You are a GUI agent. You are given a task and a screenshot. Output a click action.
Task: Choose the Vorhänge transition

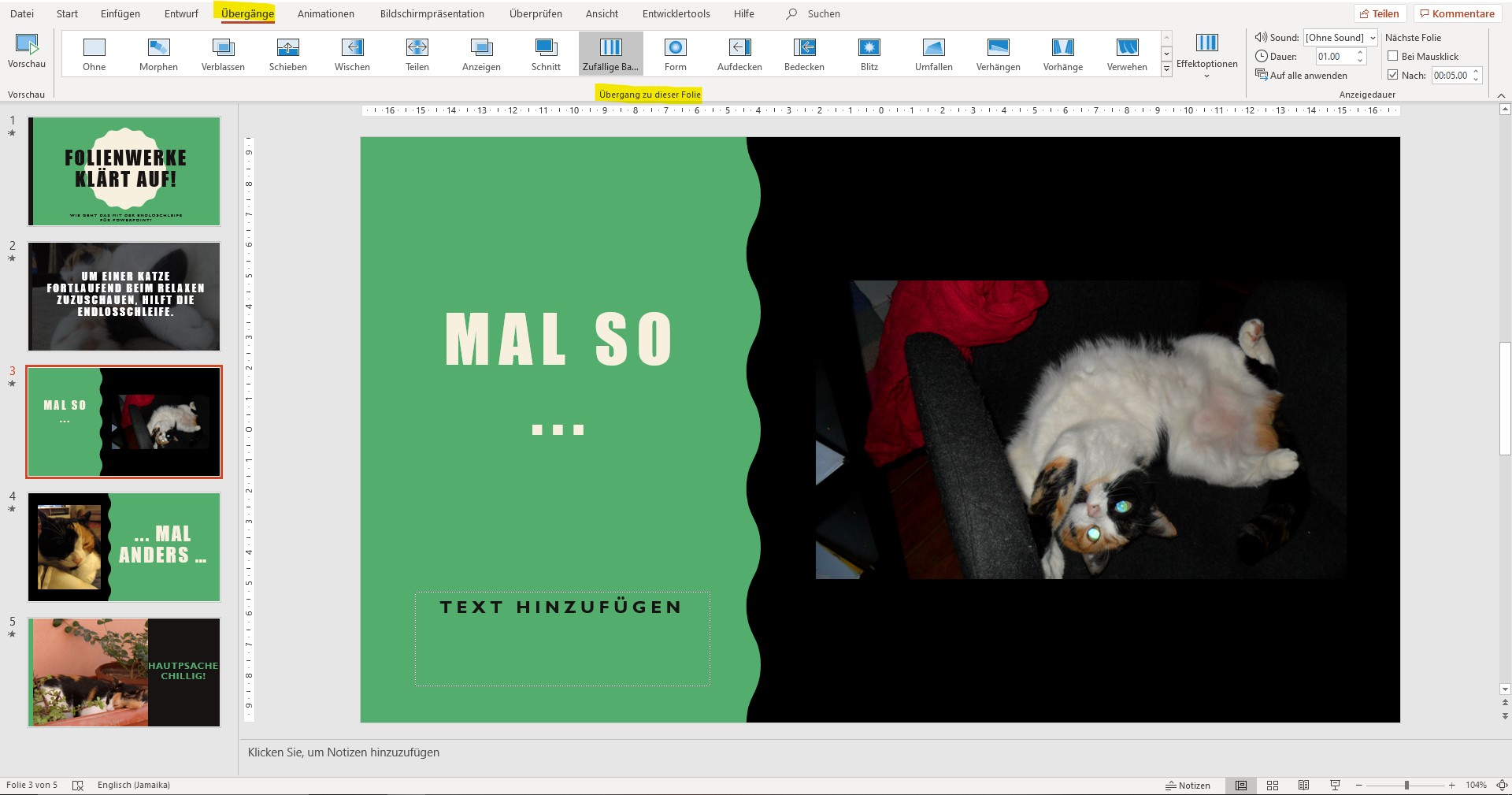coord(1063,54)
